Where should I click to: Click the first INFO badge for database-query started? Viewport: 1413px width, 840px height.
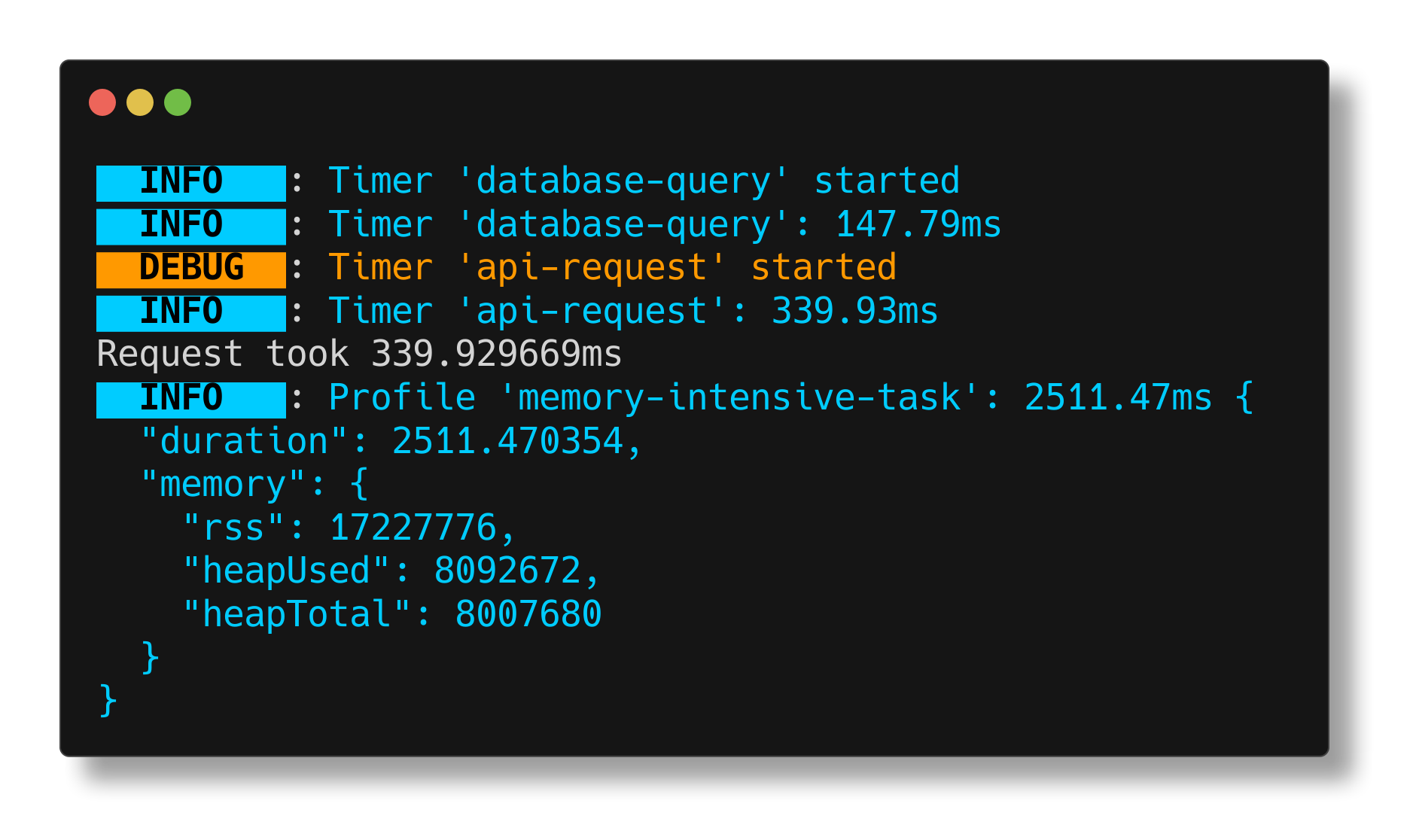coord(189,181)
